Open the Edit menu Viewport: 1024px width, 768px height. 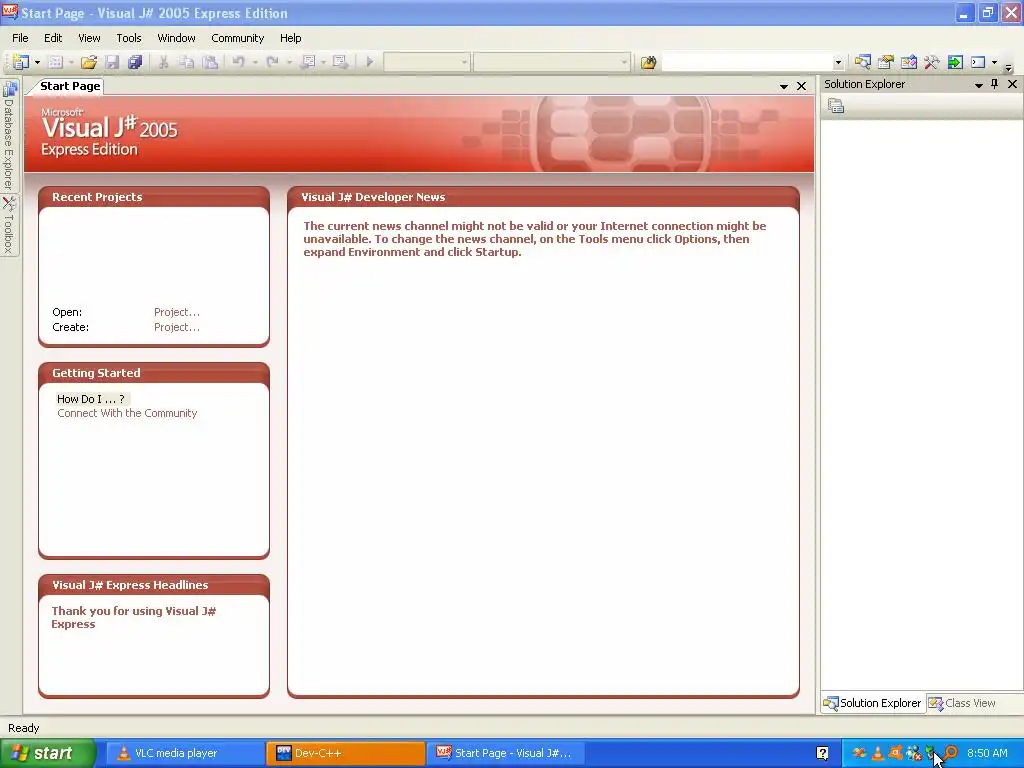tap(53, 38)
